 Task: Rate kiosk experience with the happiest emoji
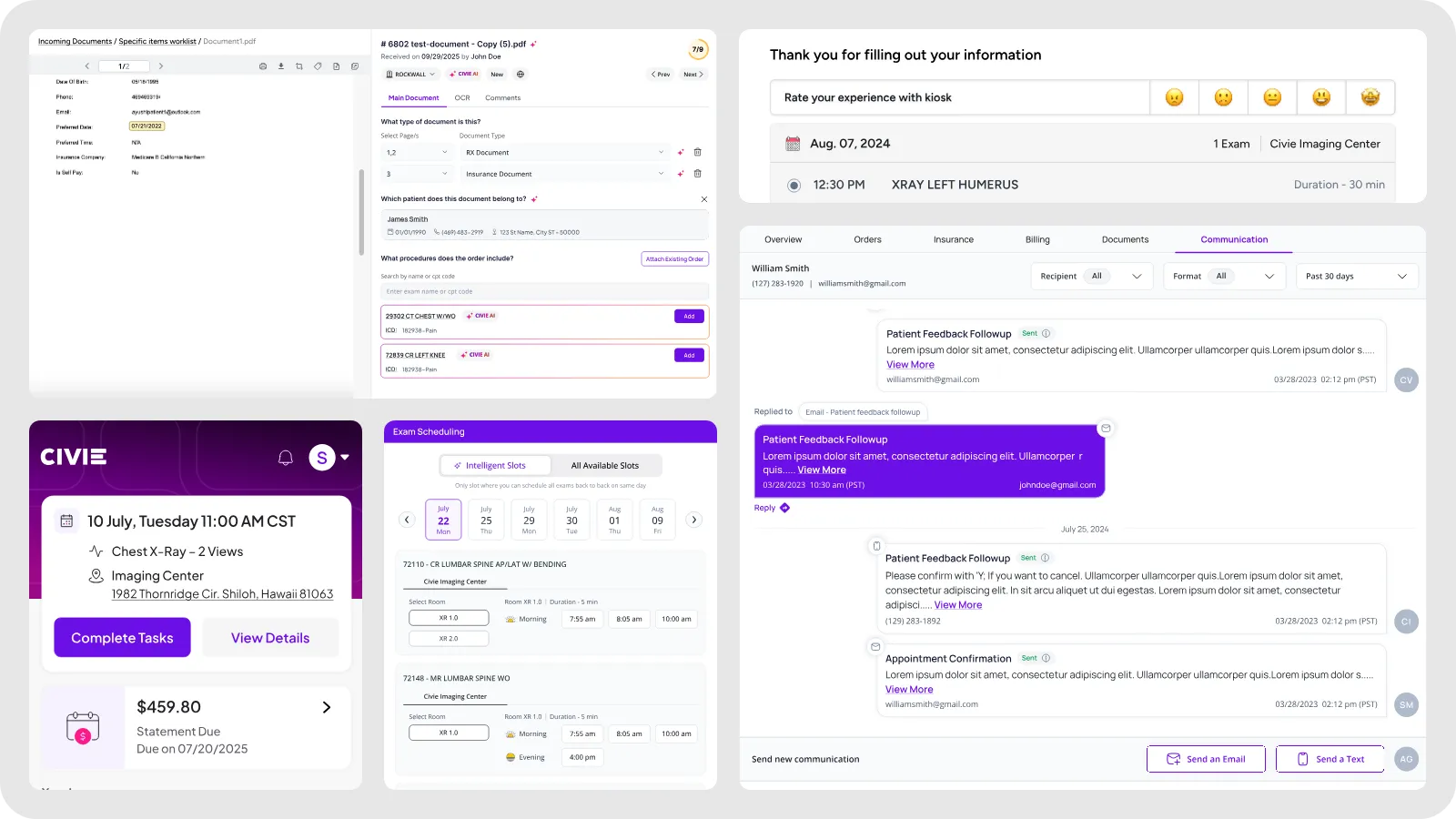1370,97
